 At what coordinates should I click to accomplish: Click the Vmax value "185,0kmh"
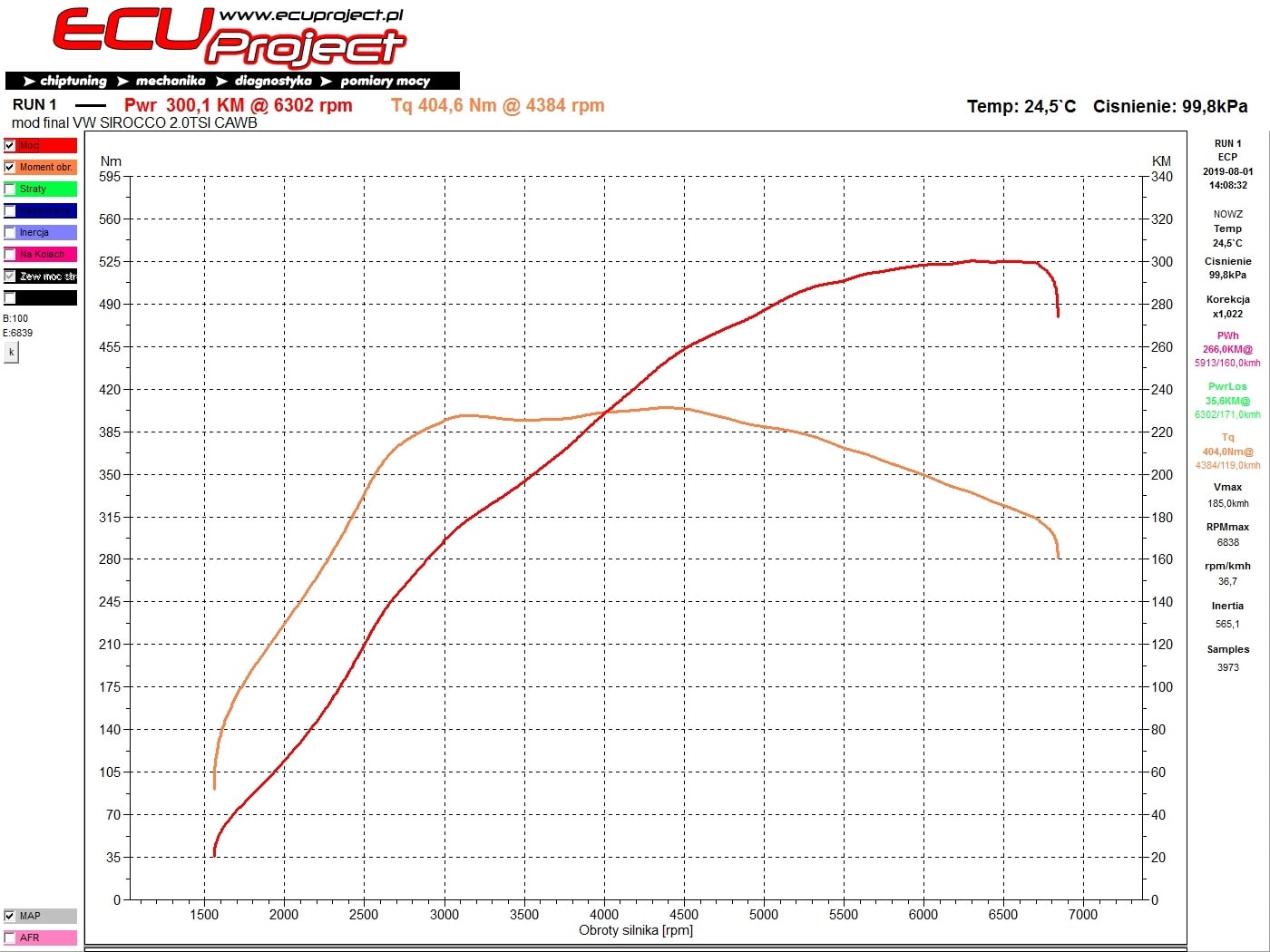coord(1228,503)
